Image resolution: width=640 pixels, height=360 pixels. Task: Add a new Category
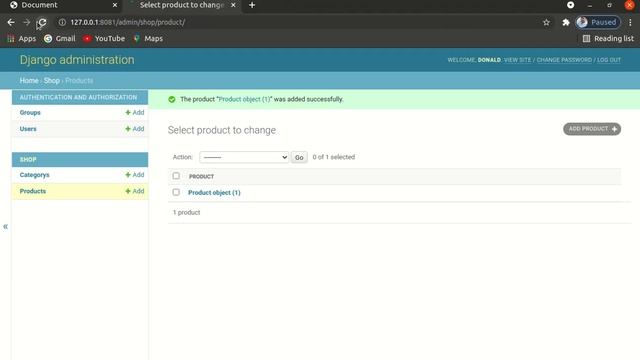pyautogui.click(x=135, y=175)
